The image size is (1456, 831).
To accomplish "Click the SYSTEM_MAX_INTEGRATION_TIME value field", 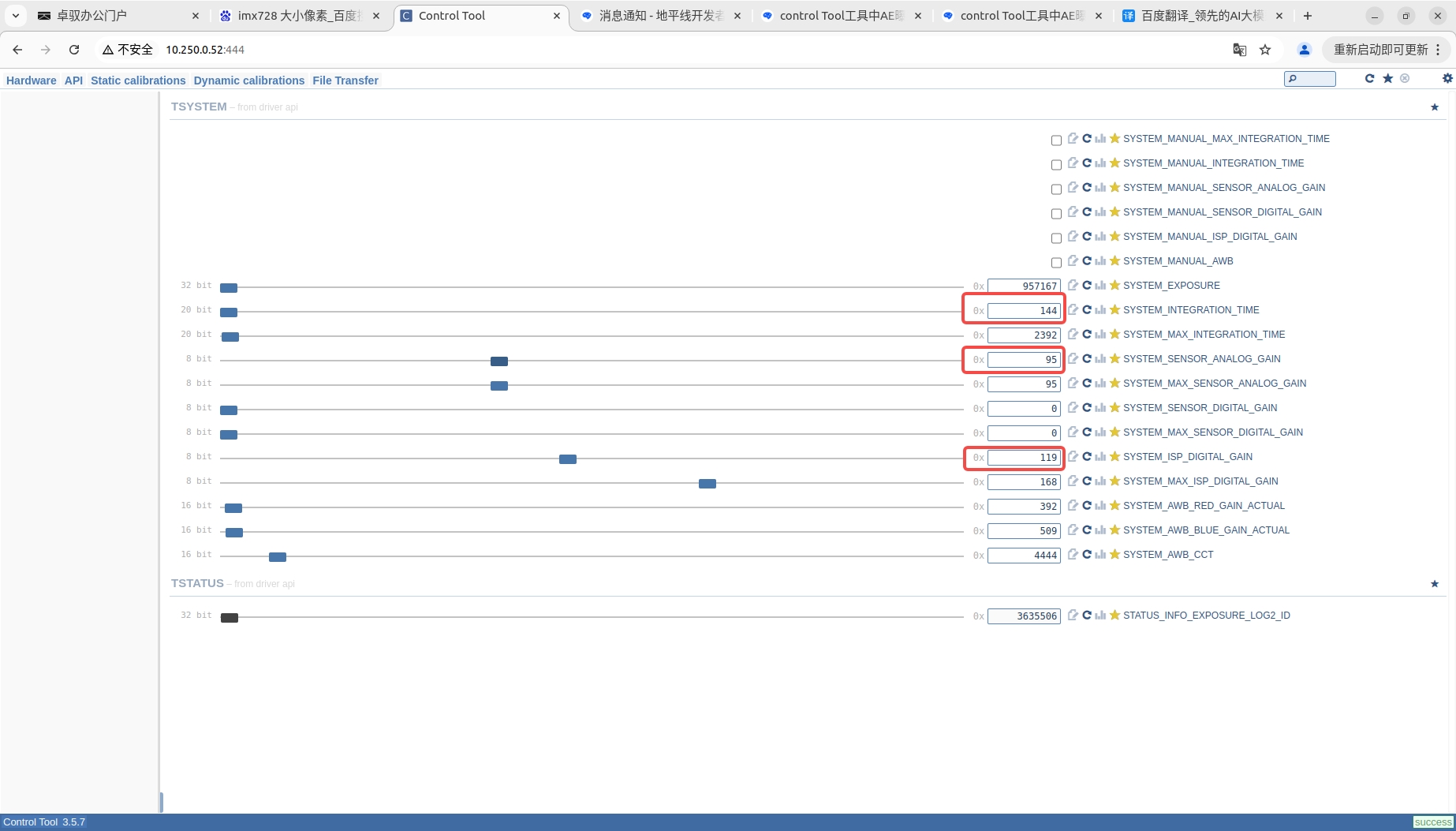I will click(x=1024, y=335).
